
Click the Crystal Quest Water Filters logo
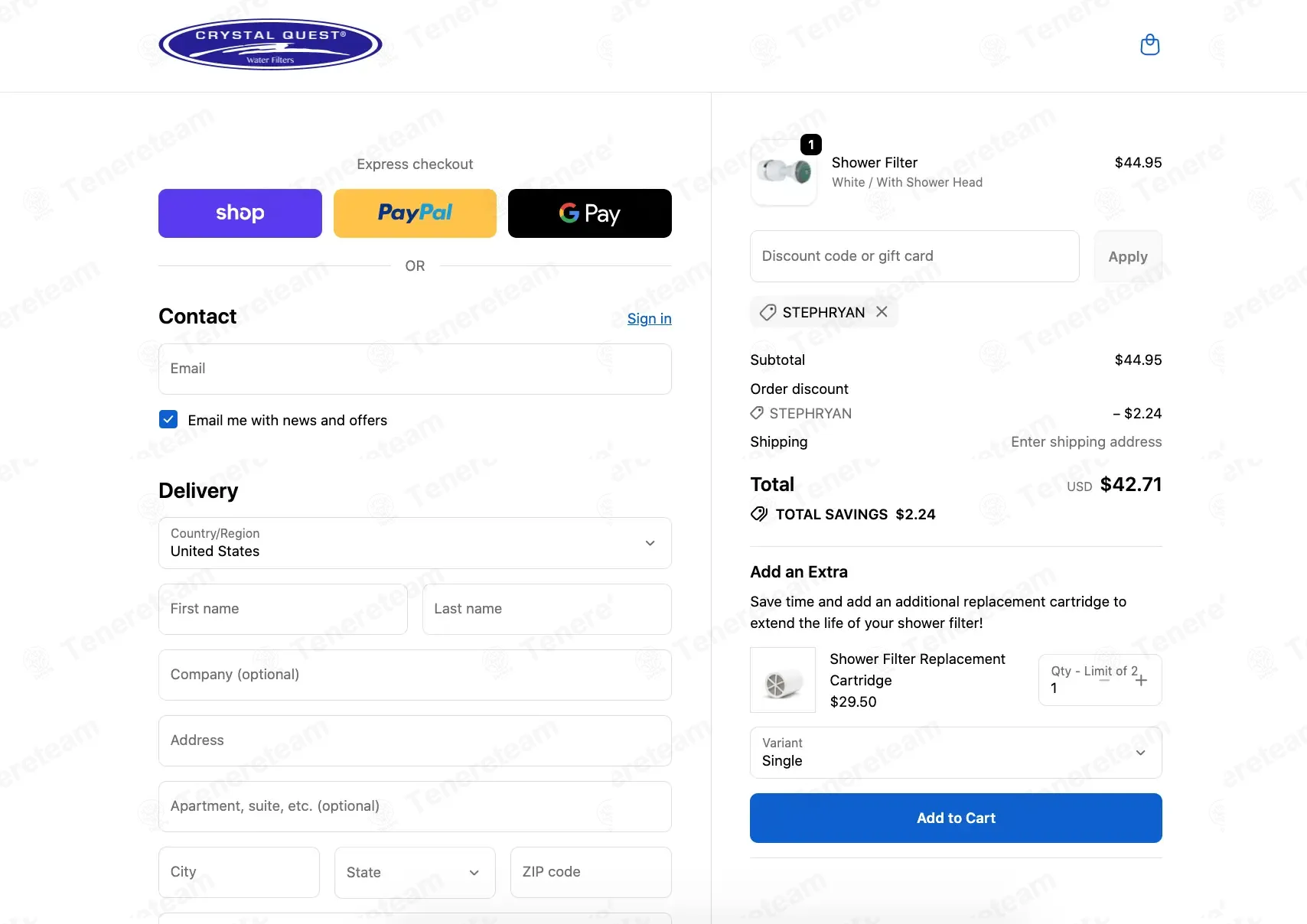point(270,45)
